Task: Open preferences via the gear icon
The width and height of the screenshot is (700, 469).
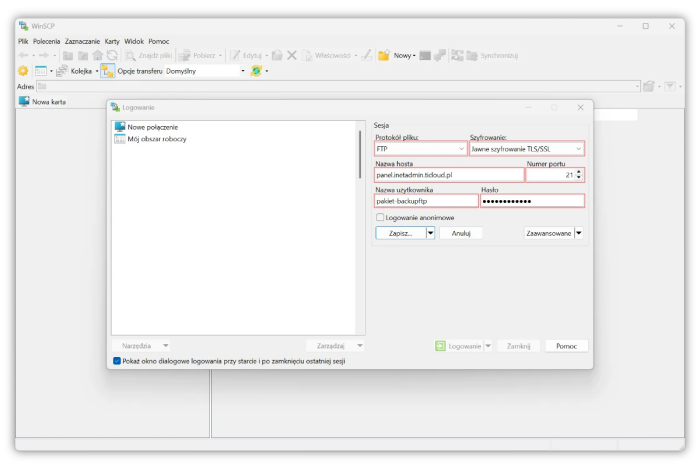Action: click(x=23, y=71)
